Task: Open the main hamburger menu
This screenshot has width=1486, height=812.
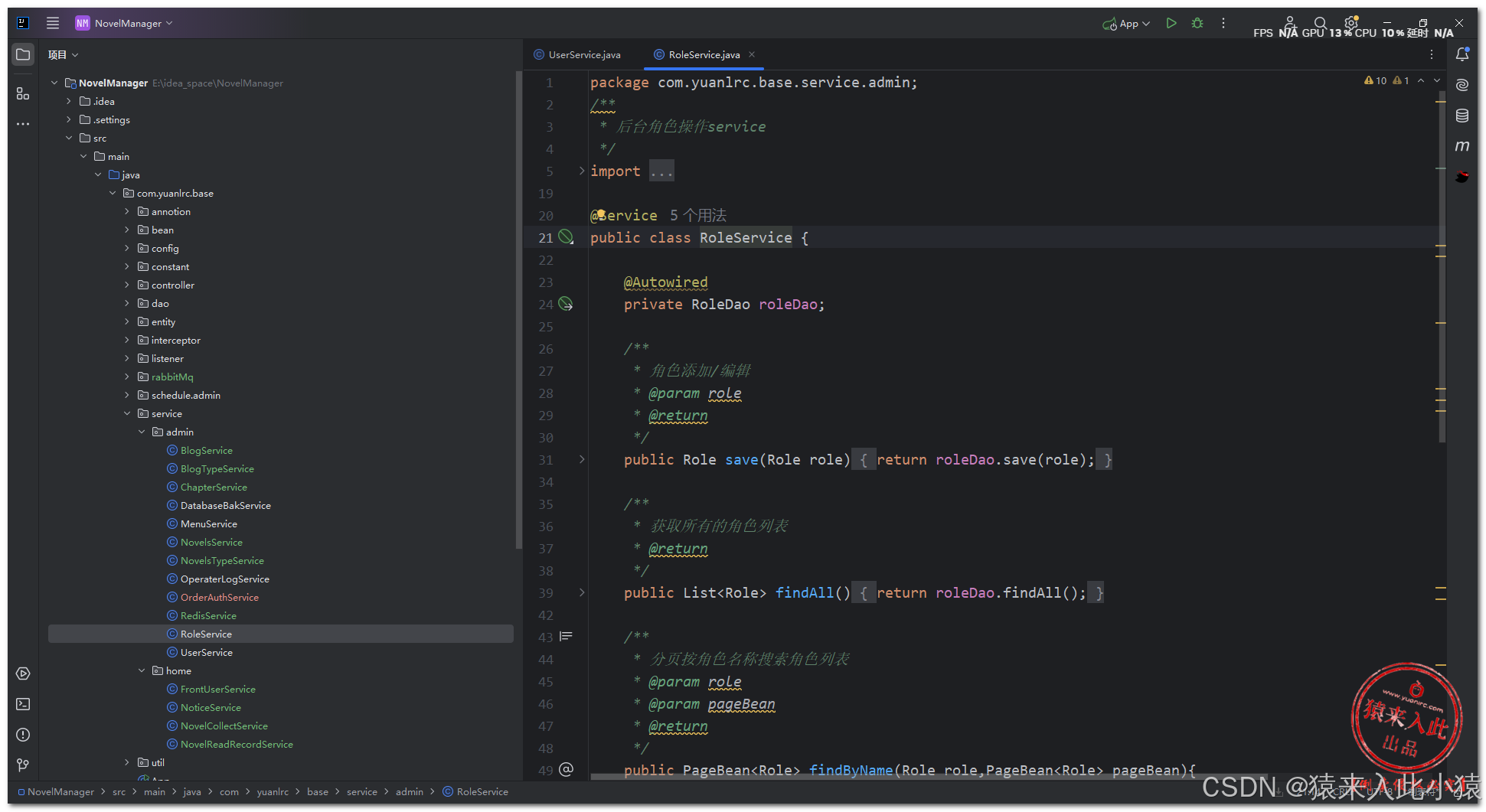Action: pyautogui.click(x=53, y=23)
